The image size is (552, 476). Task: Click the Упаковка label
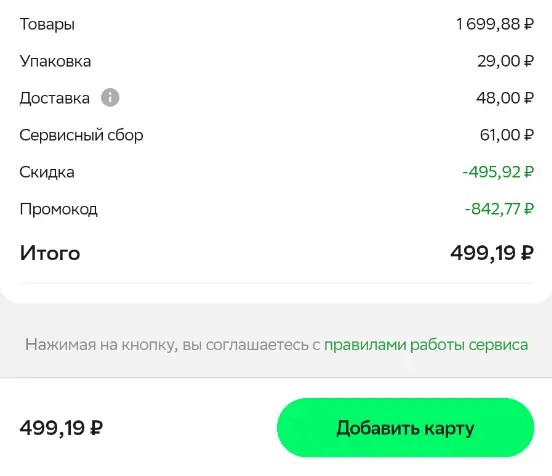pyautogui.click(x=55, y=61)
